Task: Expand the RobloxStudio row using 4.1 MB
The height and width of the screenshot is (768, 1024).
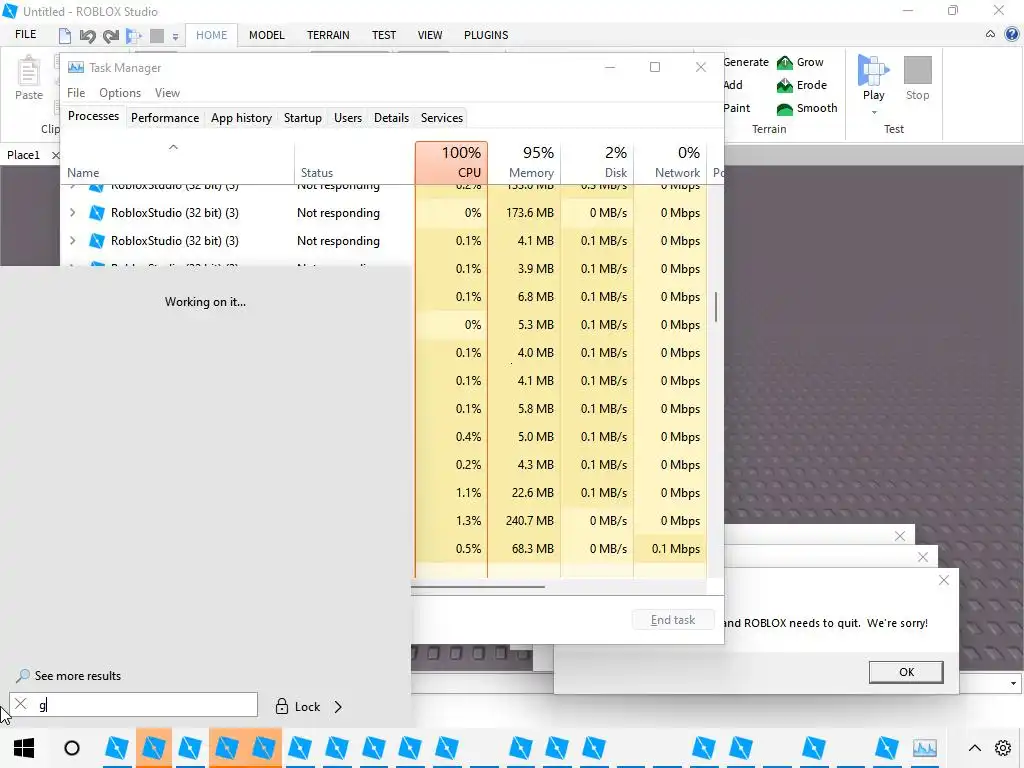Action: point(72,240)
